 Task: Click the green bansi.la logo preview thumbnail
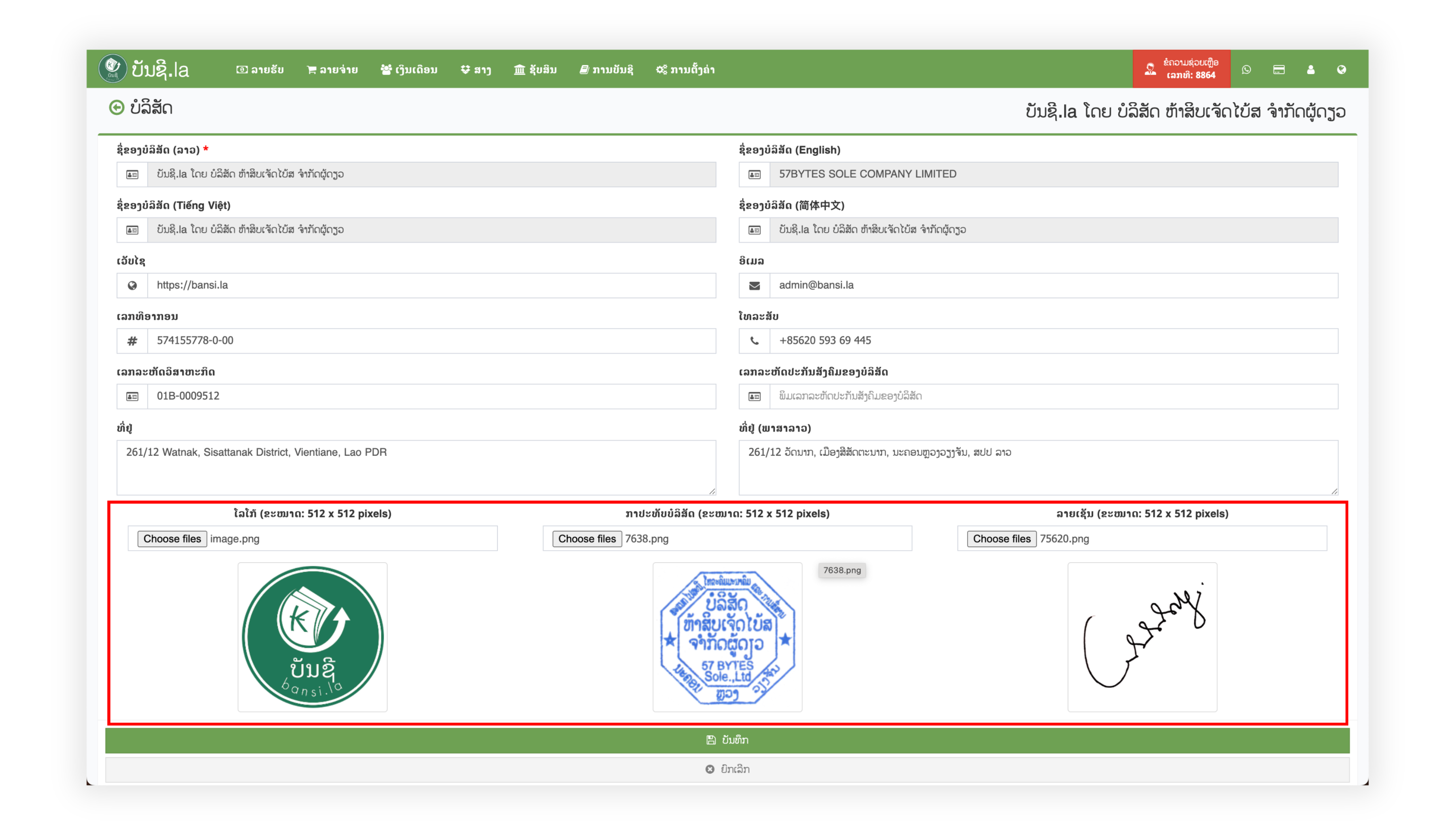coord(313,637)
